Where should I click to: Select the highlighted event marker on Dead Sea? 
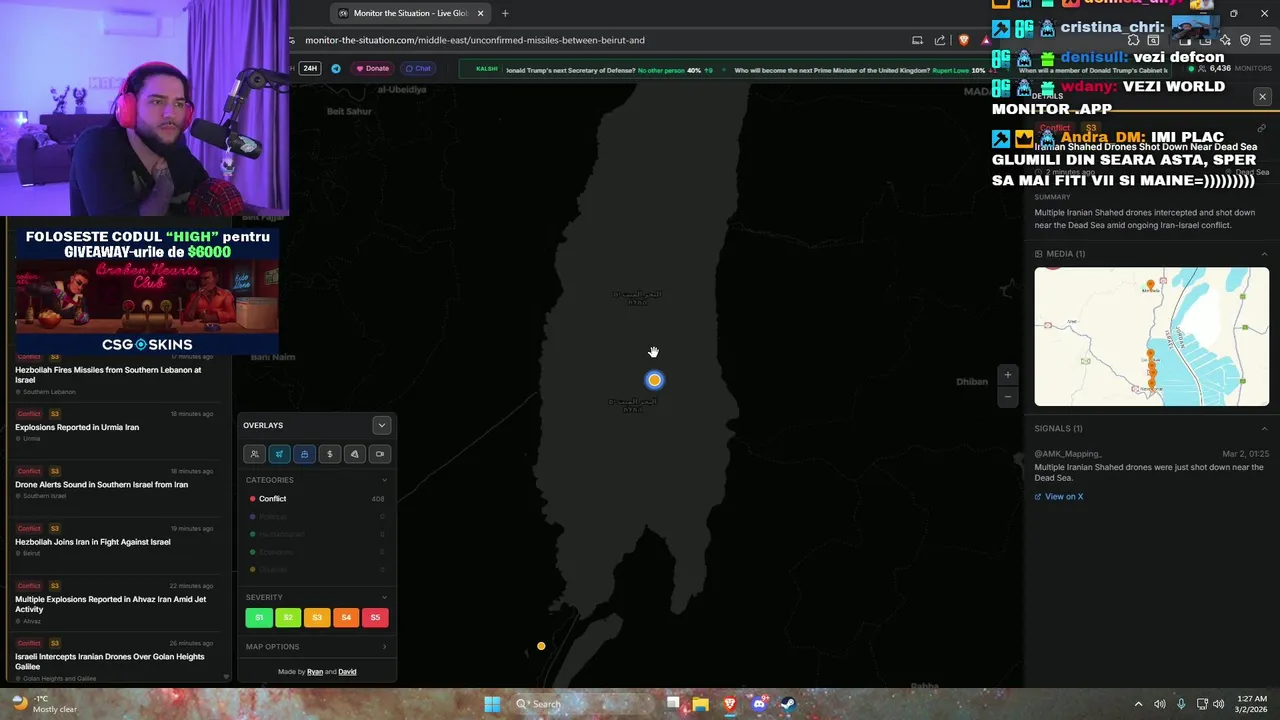click(654, 380)
